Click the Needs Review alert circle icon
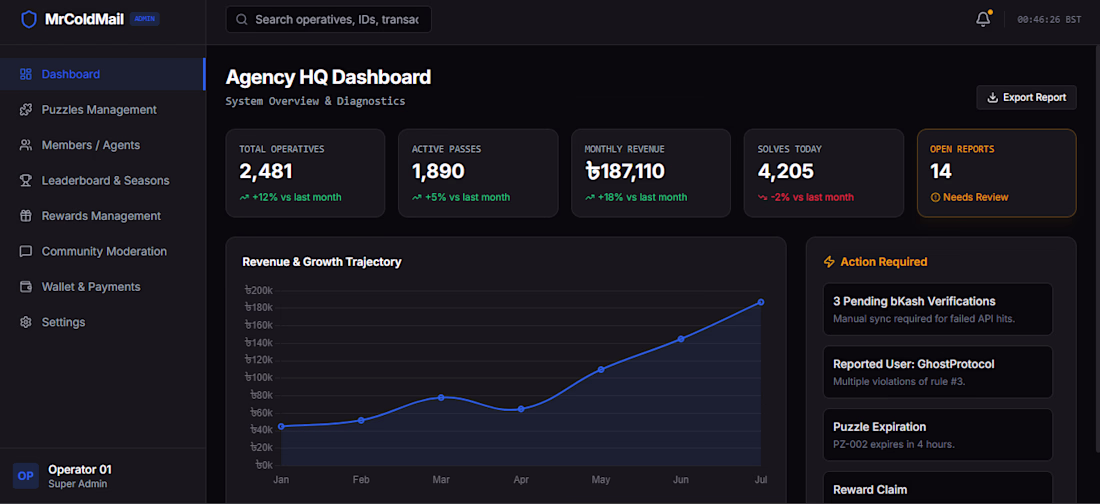The width and height of the screenshot is (1100, 504). tap(934, 197)
